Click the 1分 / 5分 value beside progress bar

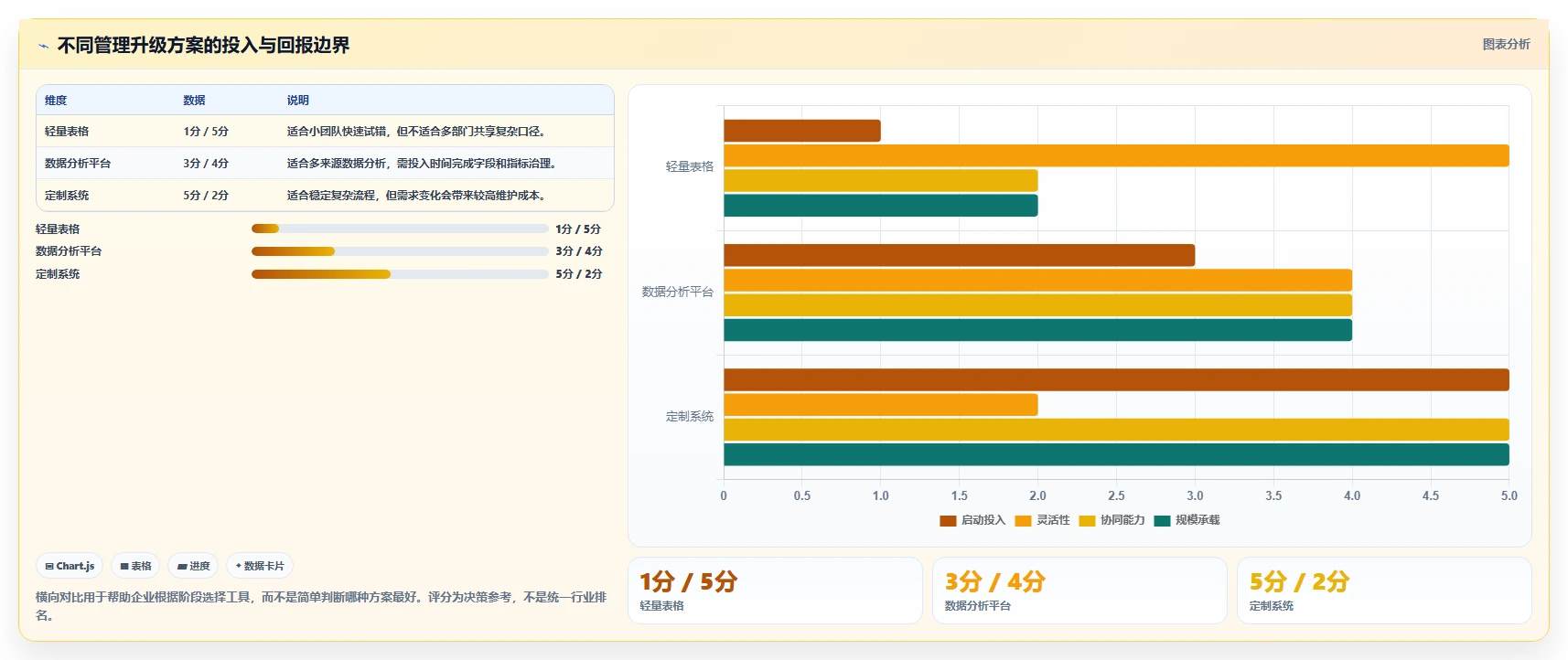(578, 229)
